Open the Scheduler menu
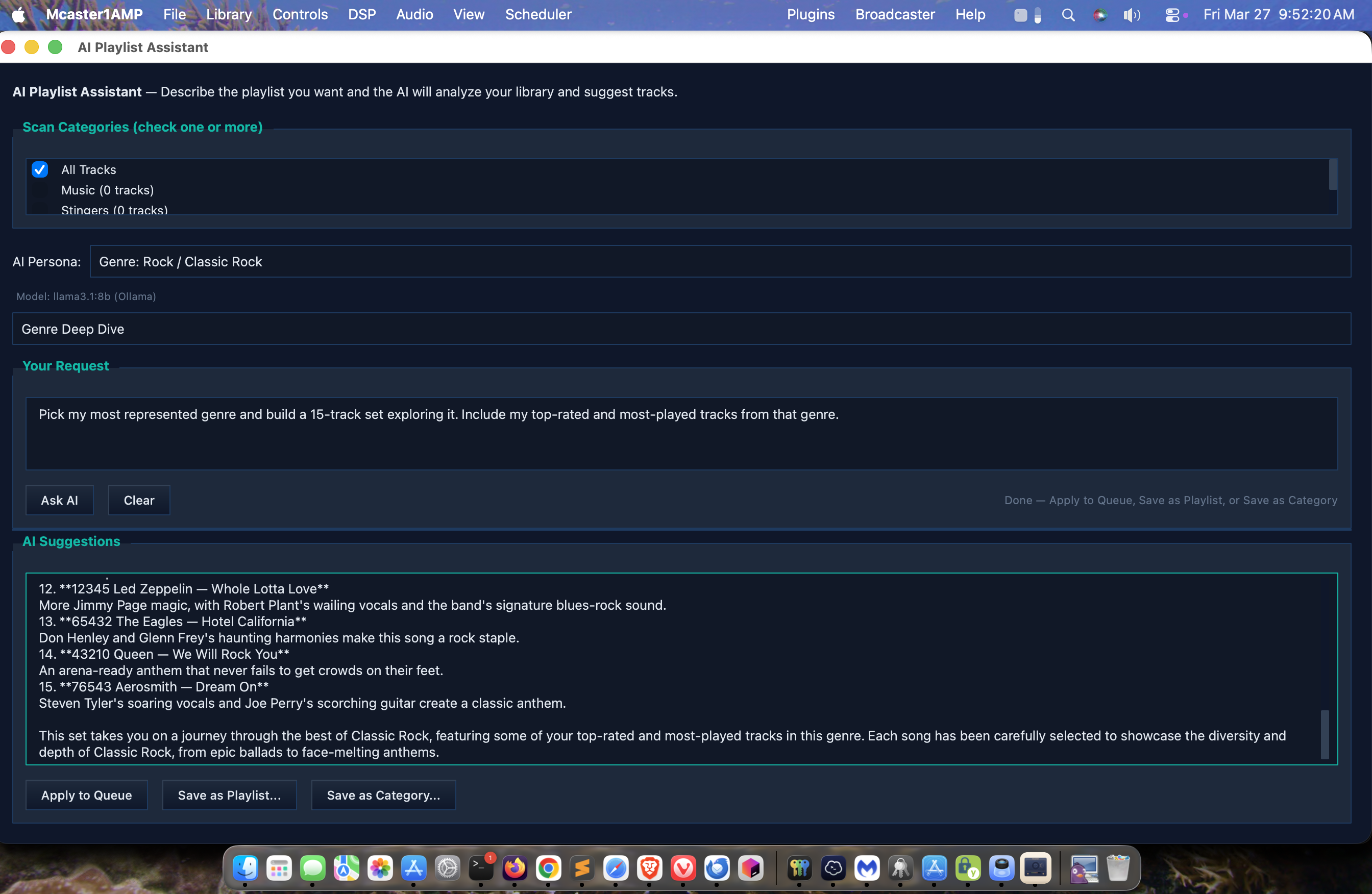The width and height of the screenshot is (1372, 894). click(x=537, y=14)
